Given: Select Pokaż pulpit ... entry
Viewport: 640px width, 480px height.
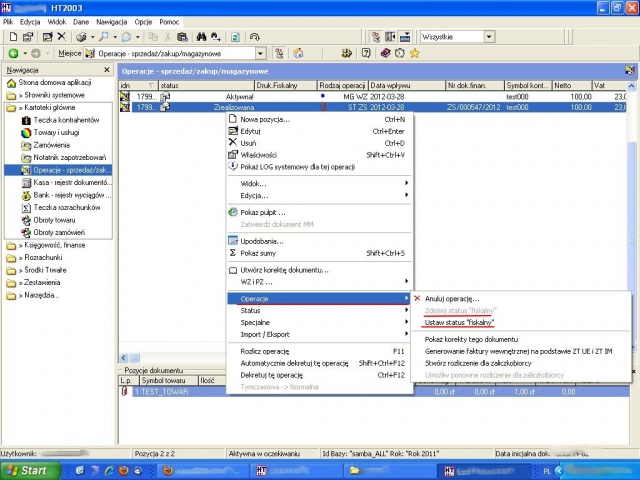Looking at the screenshot, I should pos(319,213).
